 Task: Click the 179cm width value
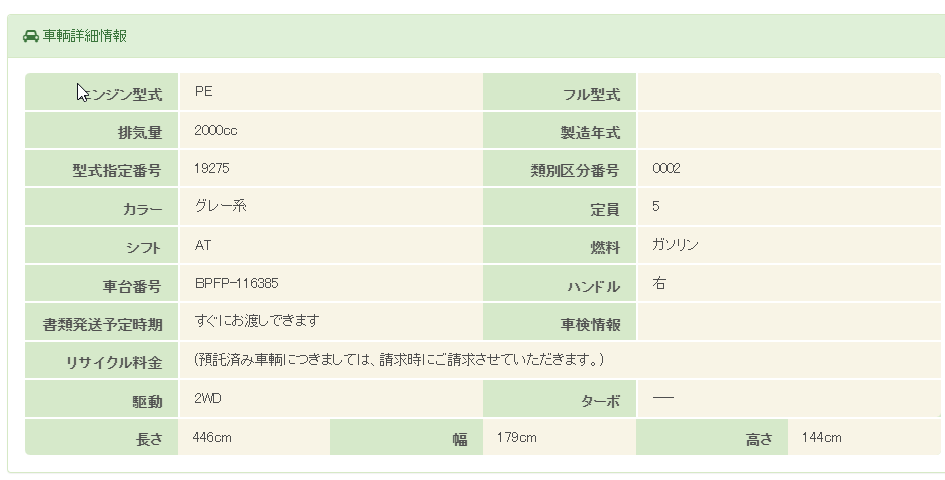click(x=516, y=437)
